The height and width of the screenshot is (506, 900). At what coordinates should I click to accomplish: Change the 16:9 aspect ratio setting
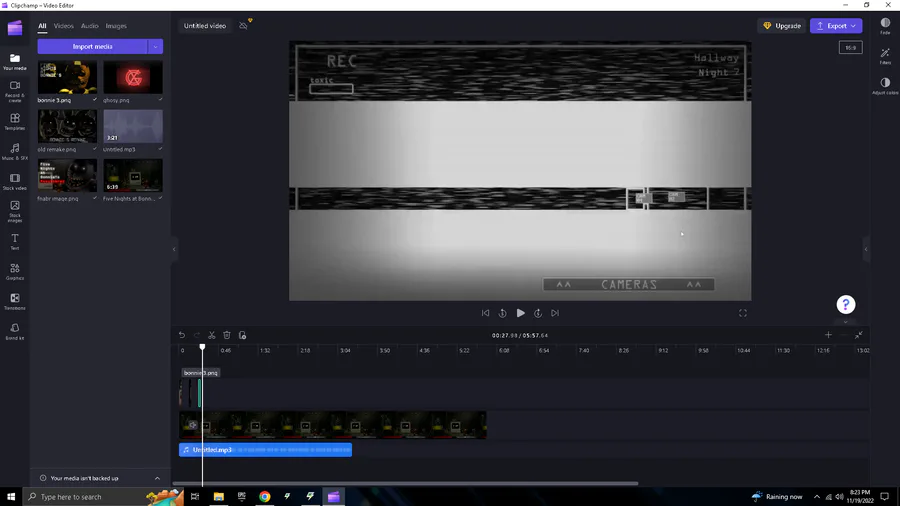click(x=850, y=48)
